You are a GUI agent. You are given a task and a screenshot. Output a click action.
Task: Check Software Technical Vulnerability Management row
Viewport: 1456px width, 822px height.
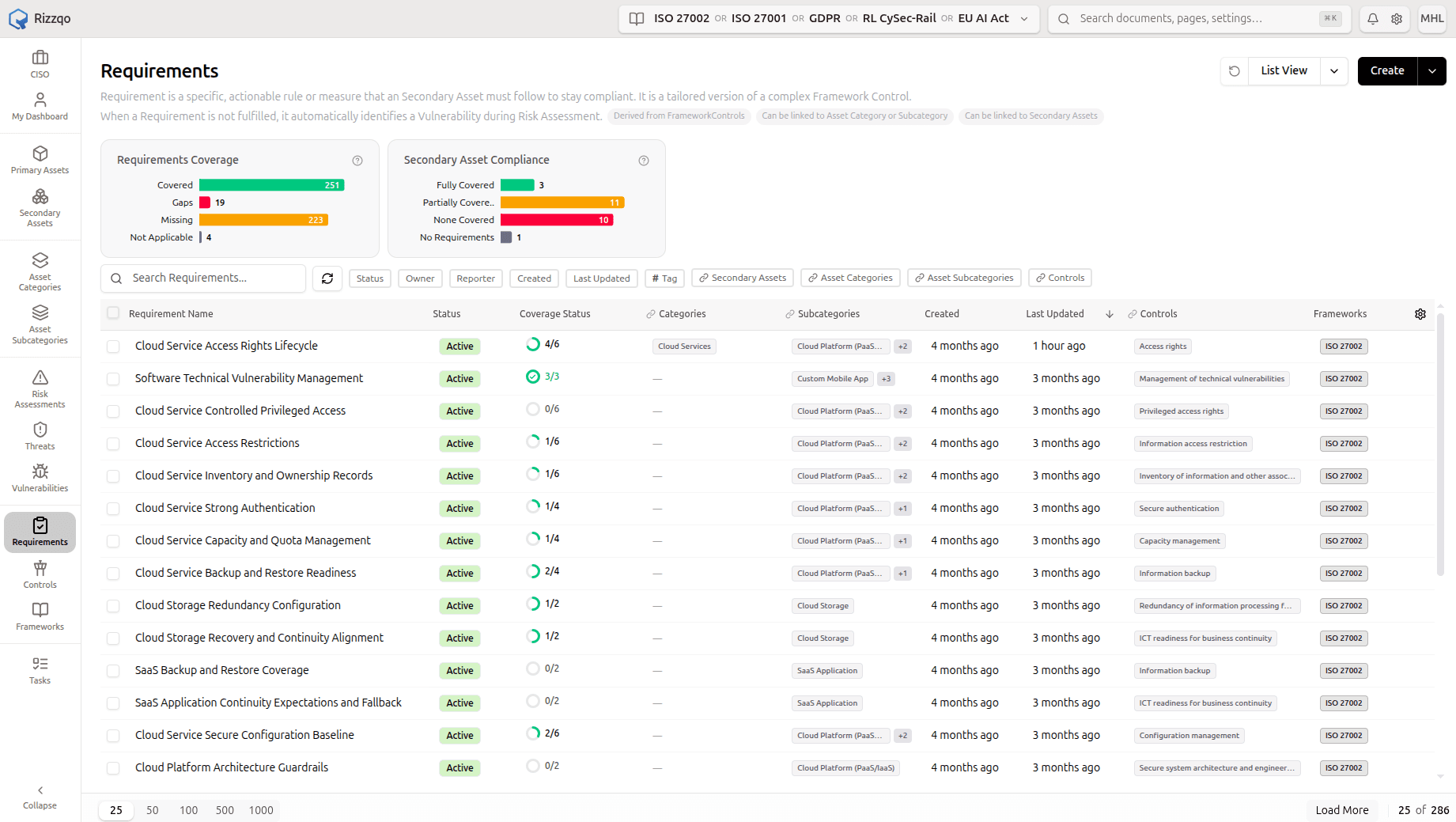pos(113,379)
